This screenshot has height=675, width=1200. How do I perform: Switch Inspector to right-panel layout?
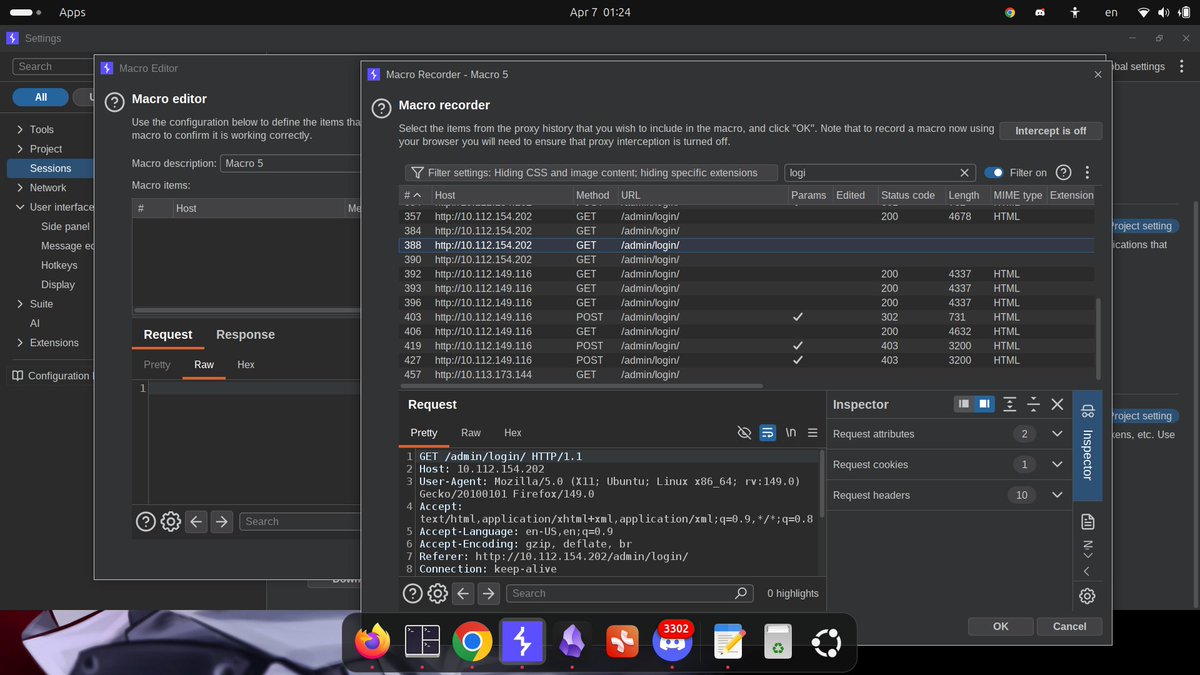click(983, 404)
